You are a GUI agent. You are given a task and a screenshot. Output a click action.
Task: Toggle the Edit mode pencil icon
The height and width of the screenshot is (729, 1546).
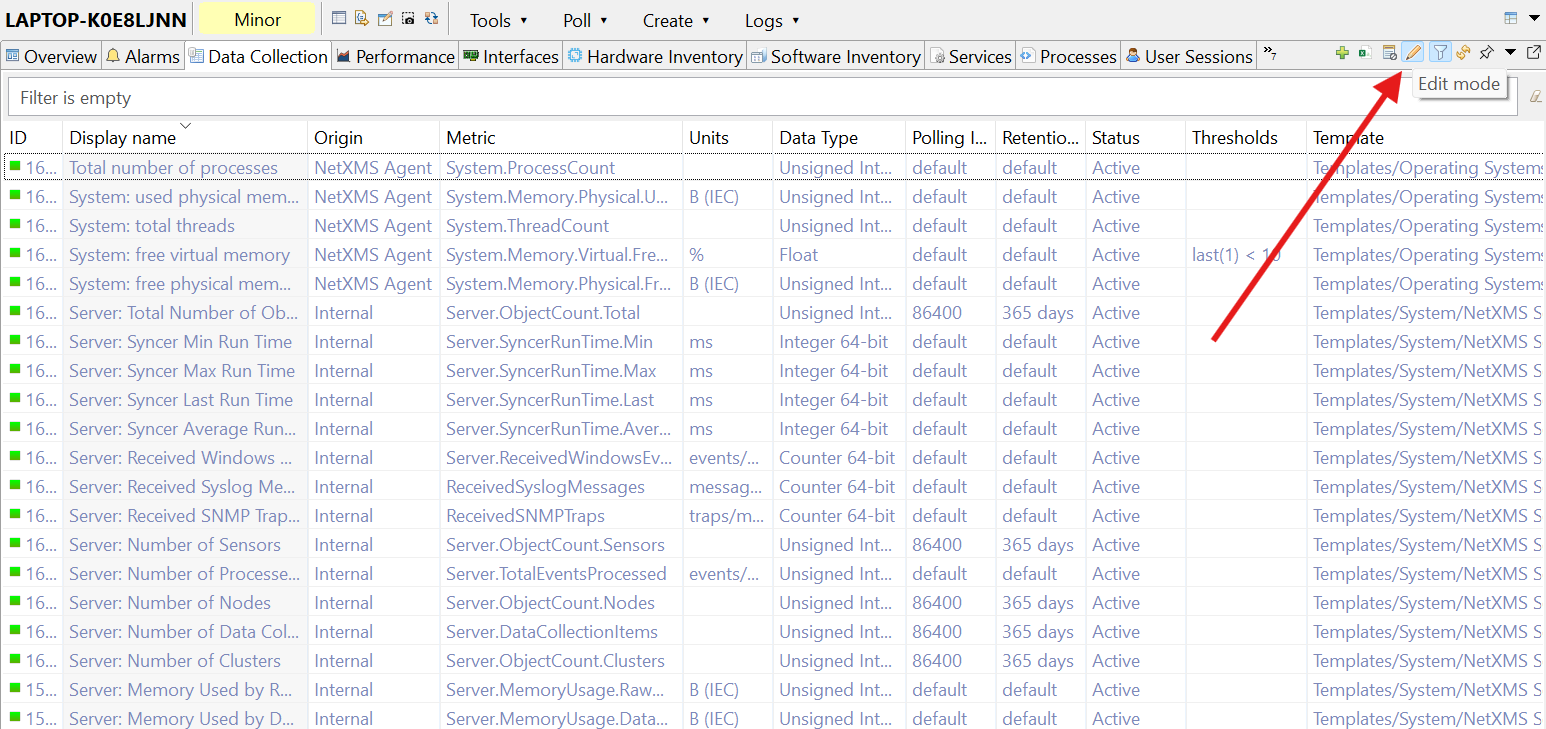point(1413,53)
